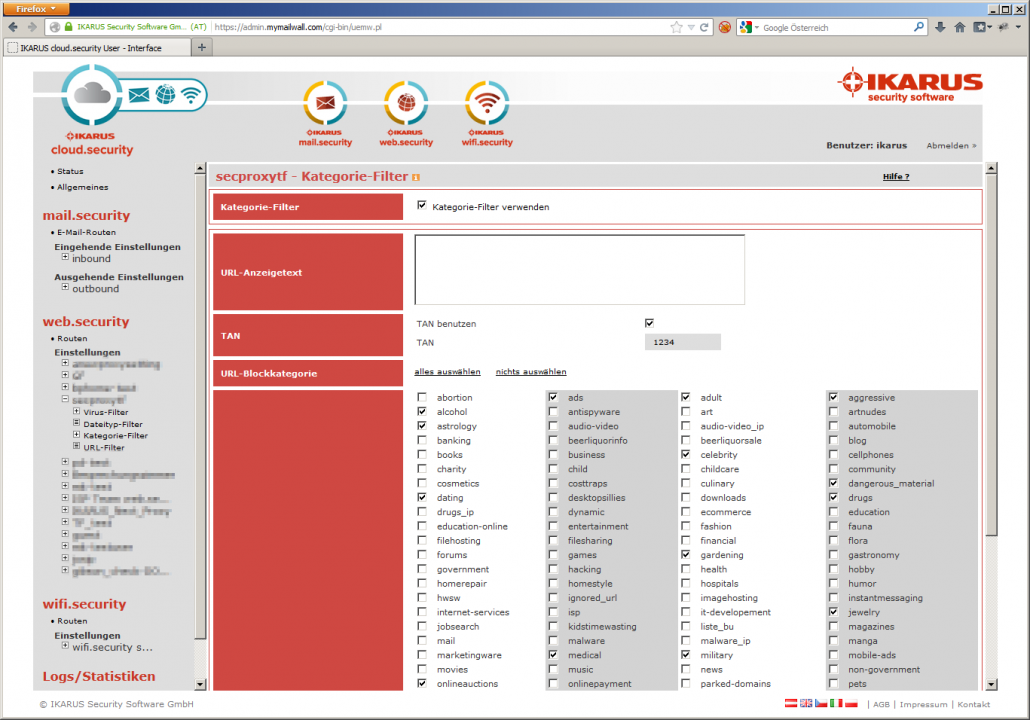
Task: Collapse the secproxytf tree node
Action: pos(65,399)
